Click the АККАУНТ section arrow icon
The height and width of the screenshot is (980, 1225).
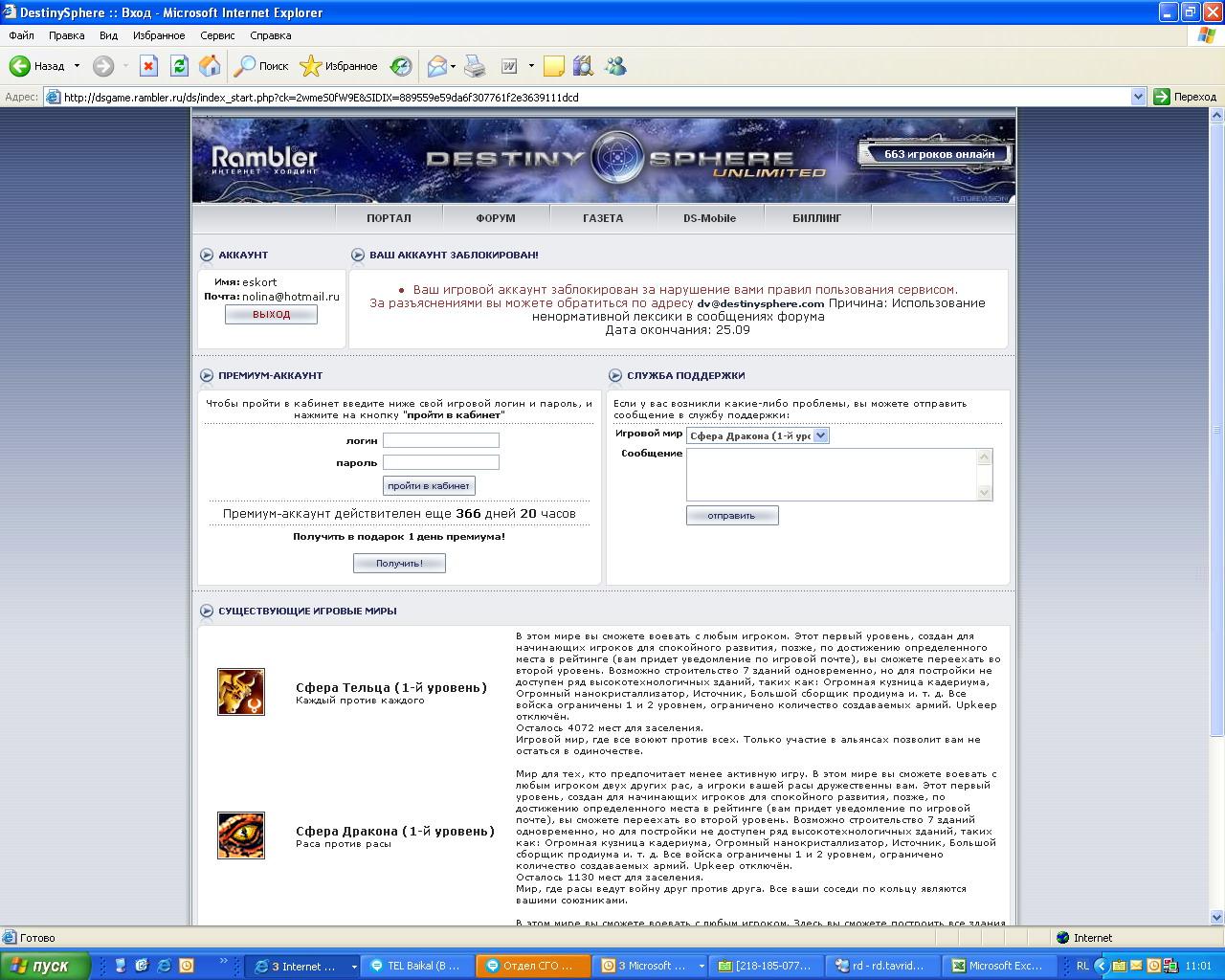pos(207,255)
